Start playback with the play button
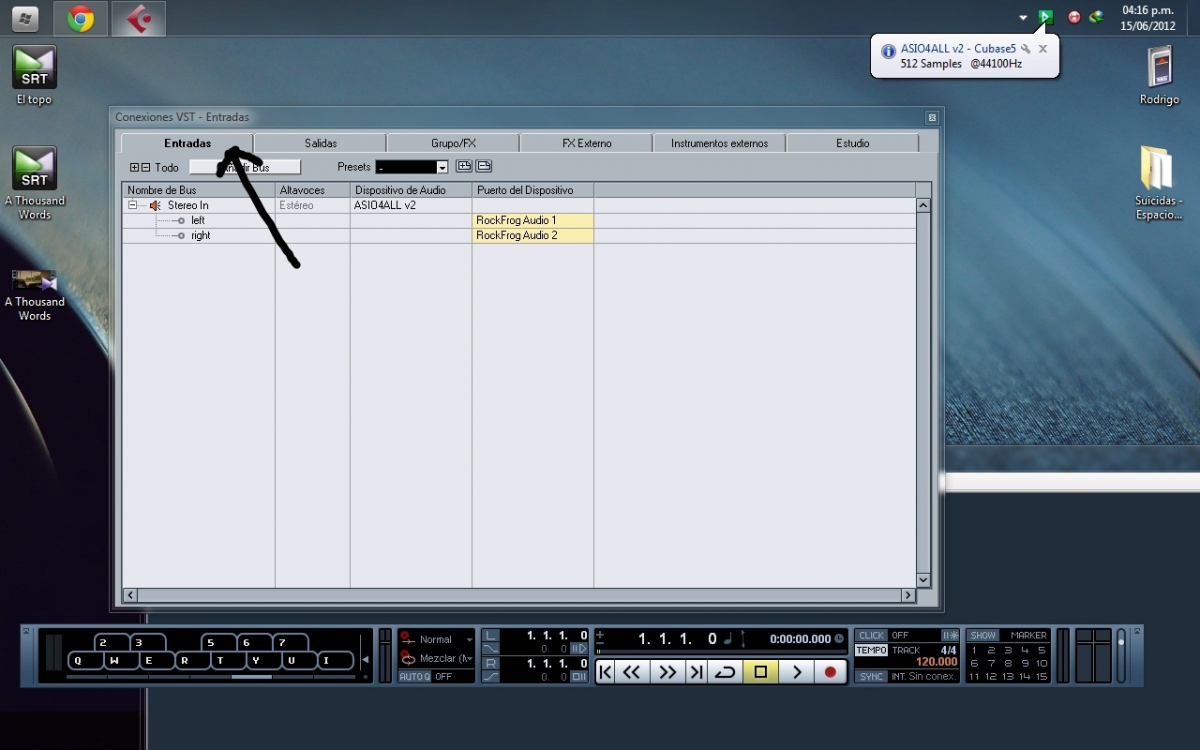This screenshot has width=1200, height=750. pos(796,672)
